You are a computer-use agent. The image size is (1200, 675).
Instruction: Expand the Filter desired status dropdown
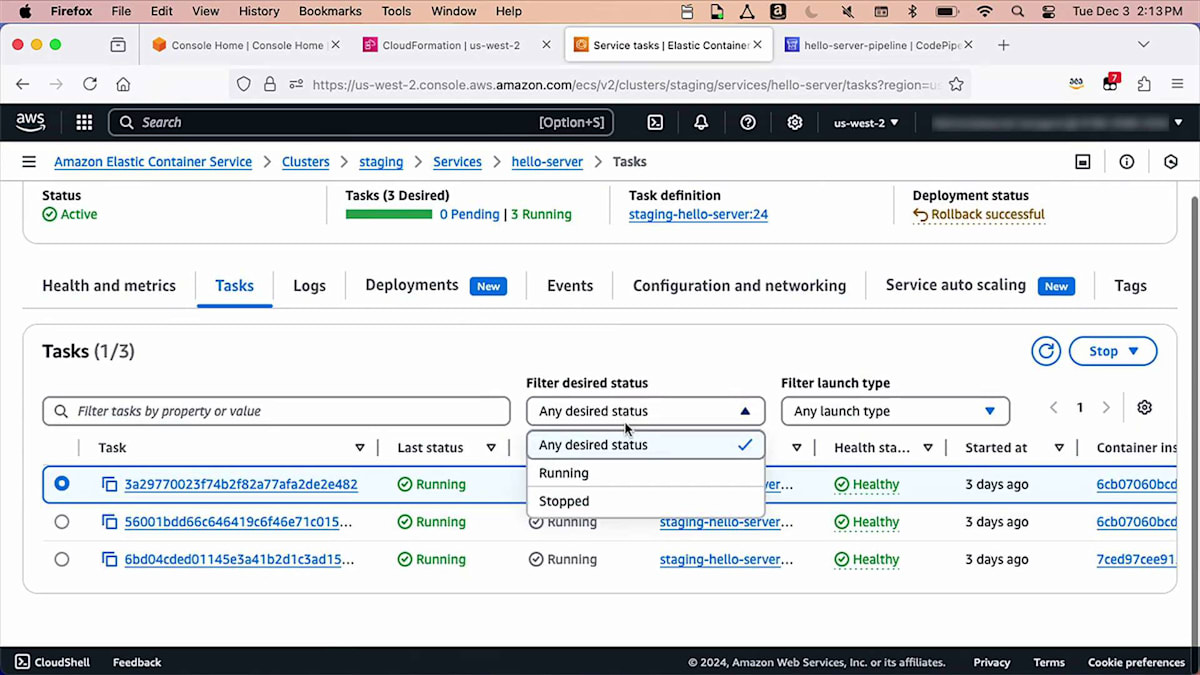click(x=645, y=411)
